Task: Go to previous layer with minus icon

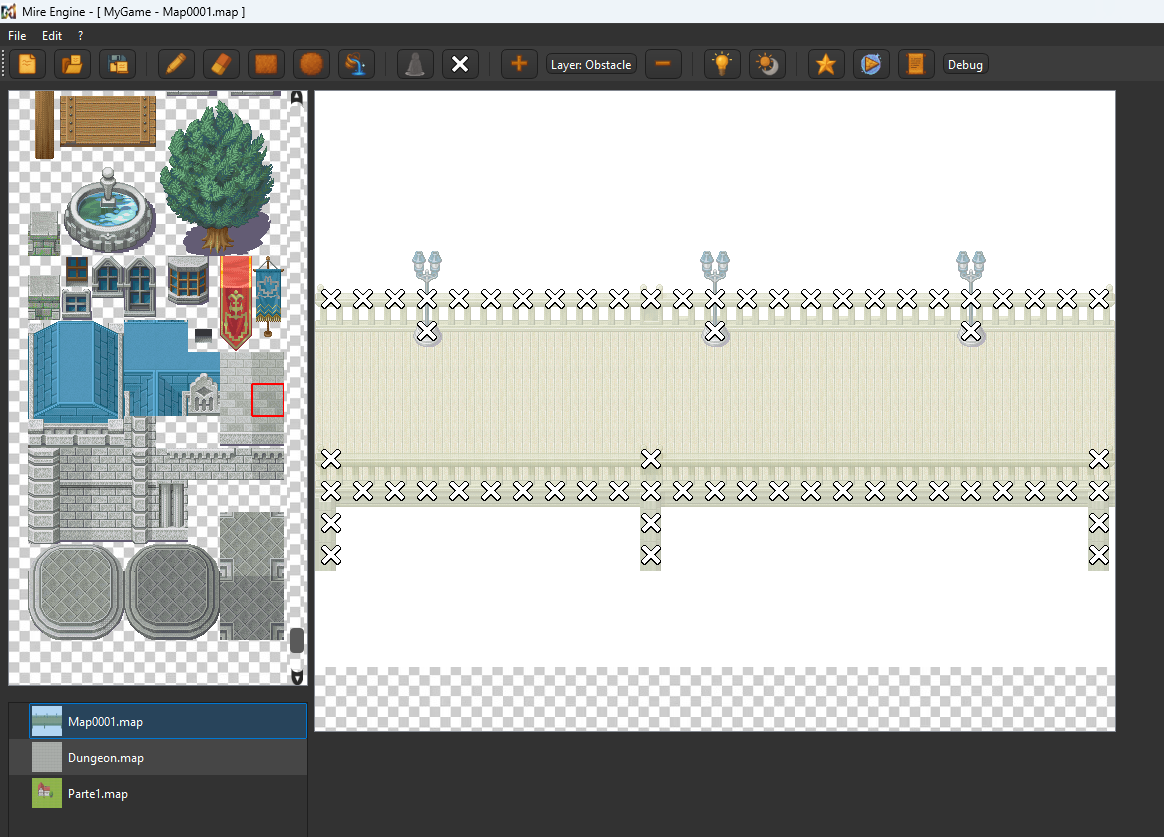Action: (663, 65)
